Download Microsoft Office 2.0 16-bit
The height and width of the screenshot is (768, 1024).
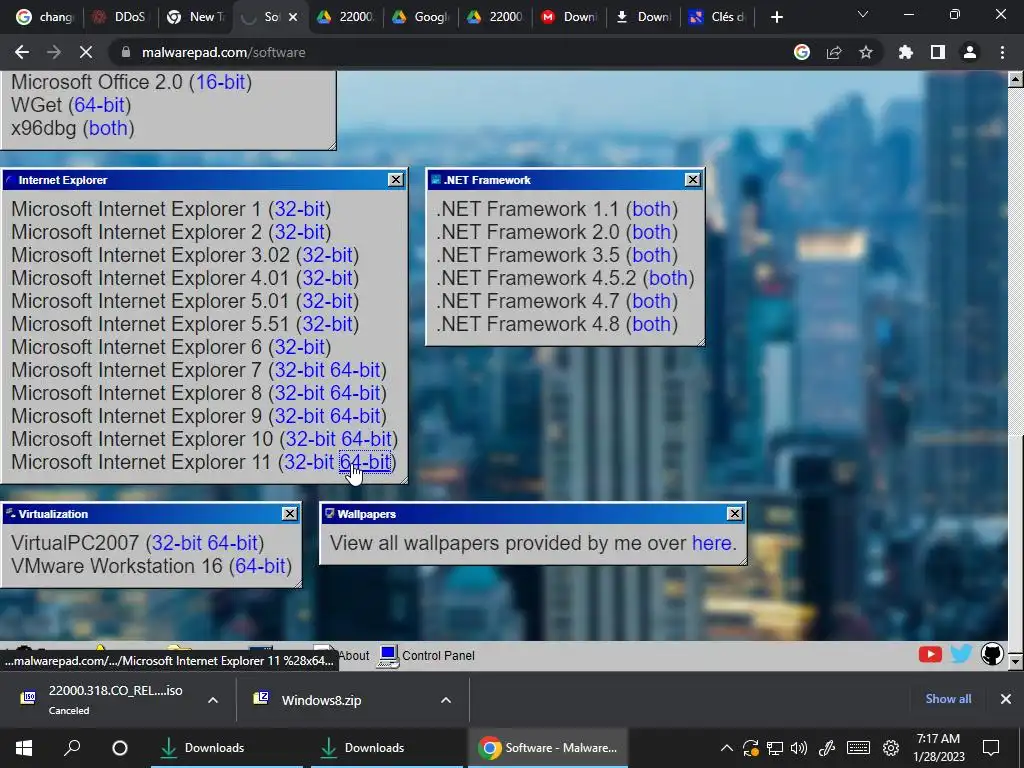[x=221, y=82]
